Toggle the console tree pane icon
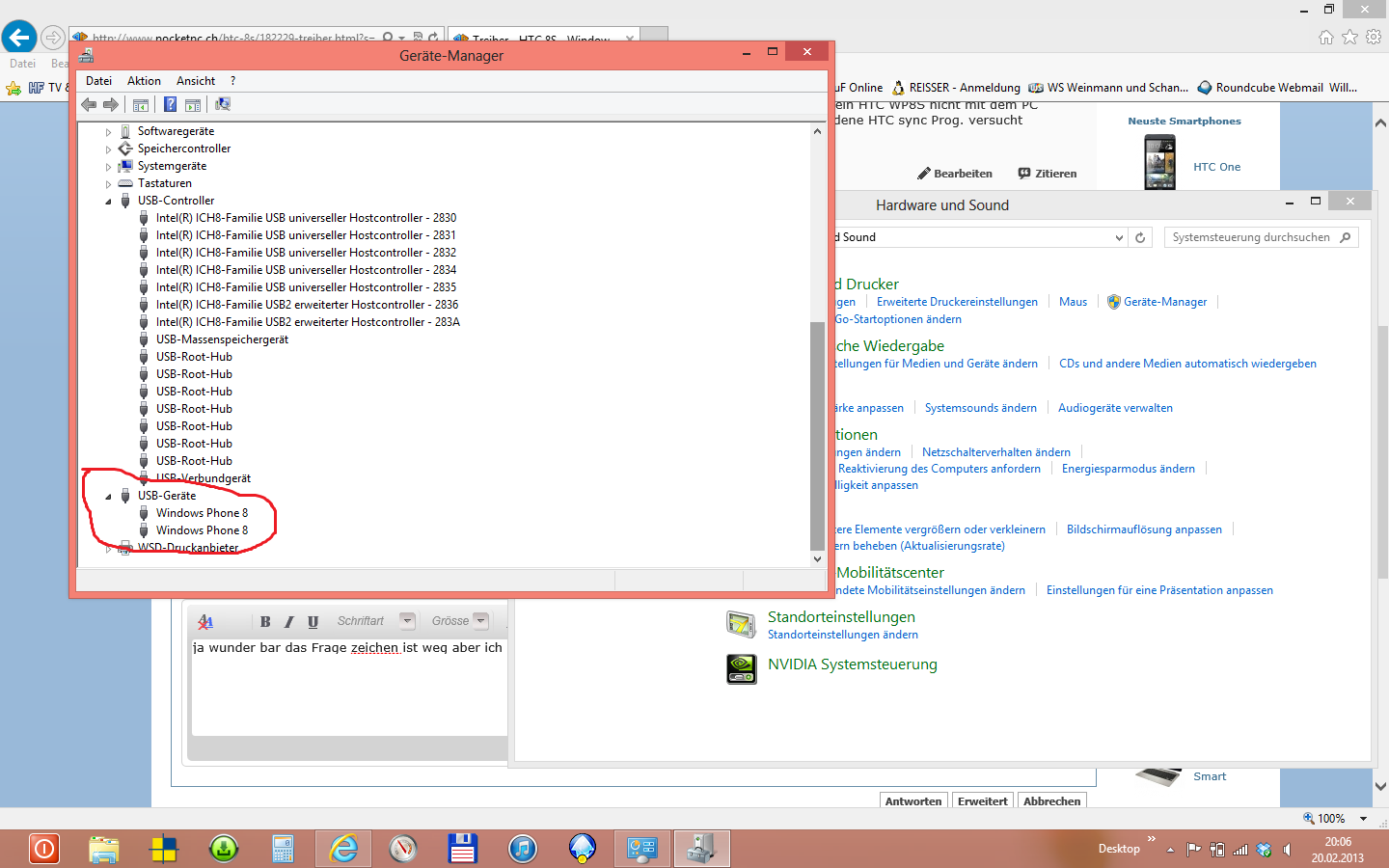 point(141,104)
